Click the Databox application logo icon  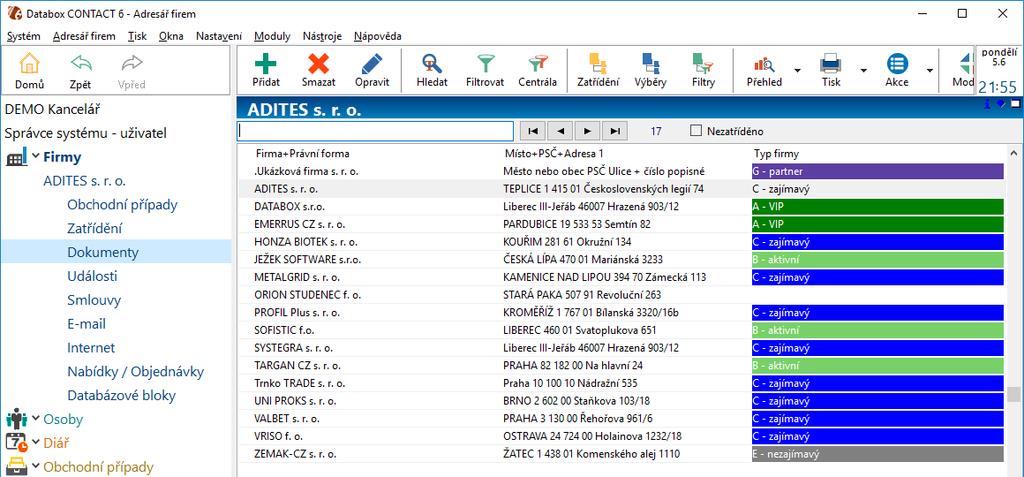pos(14,13)
